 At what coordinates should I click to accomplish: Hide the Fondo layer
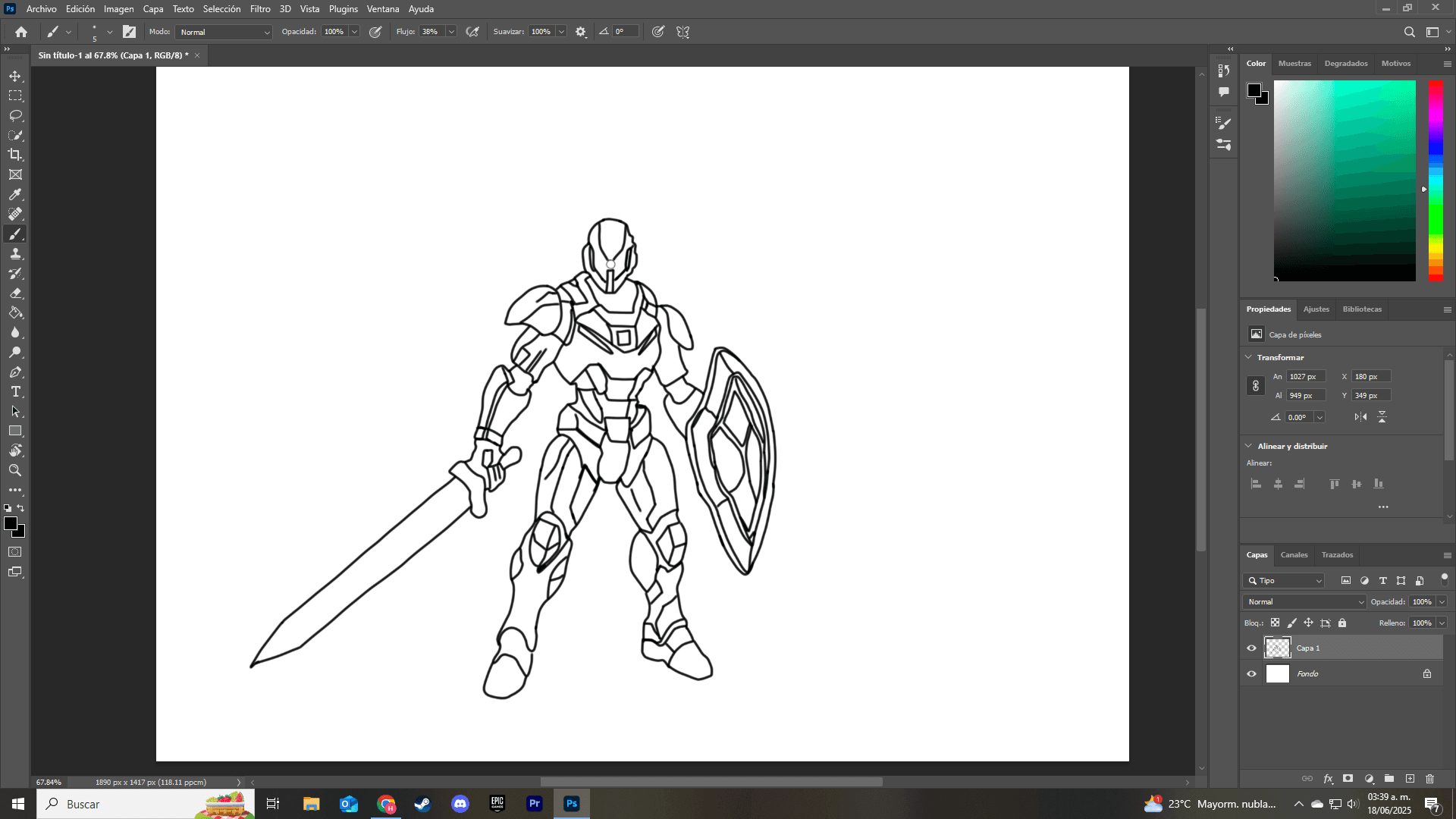1251,674
